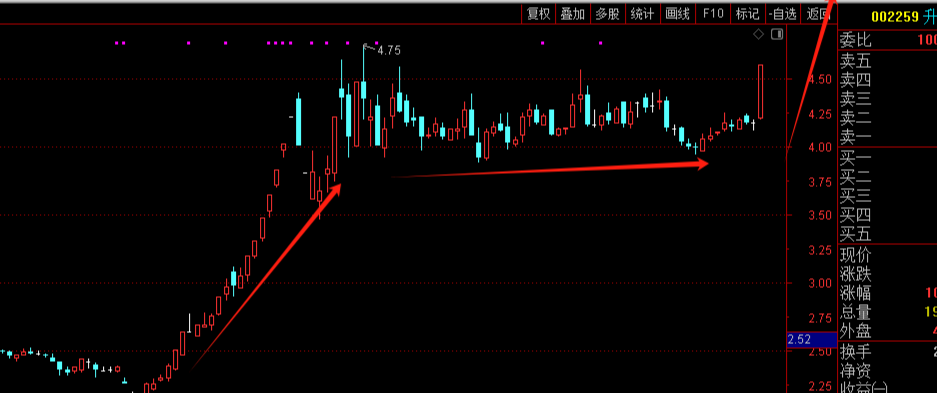Screen dimensions: 937x393
Task: Select the 画线 drawing tool
Action: point(678,14)
